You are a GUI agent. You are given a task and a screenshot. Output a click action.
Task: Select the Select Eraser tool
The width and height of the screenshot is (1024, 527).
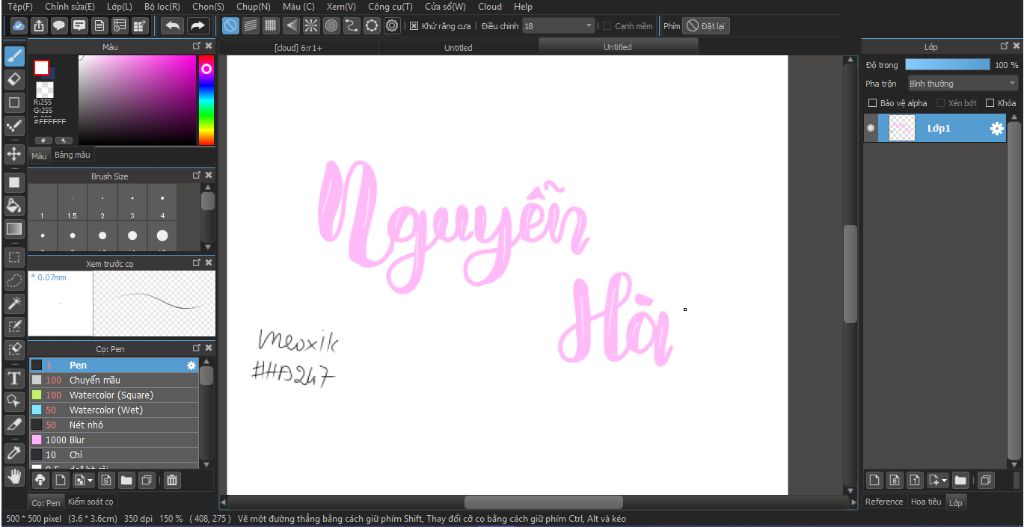click(x=14, y=349)
